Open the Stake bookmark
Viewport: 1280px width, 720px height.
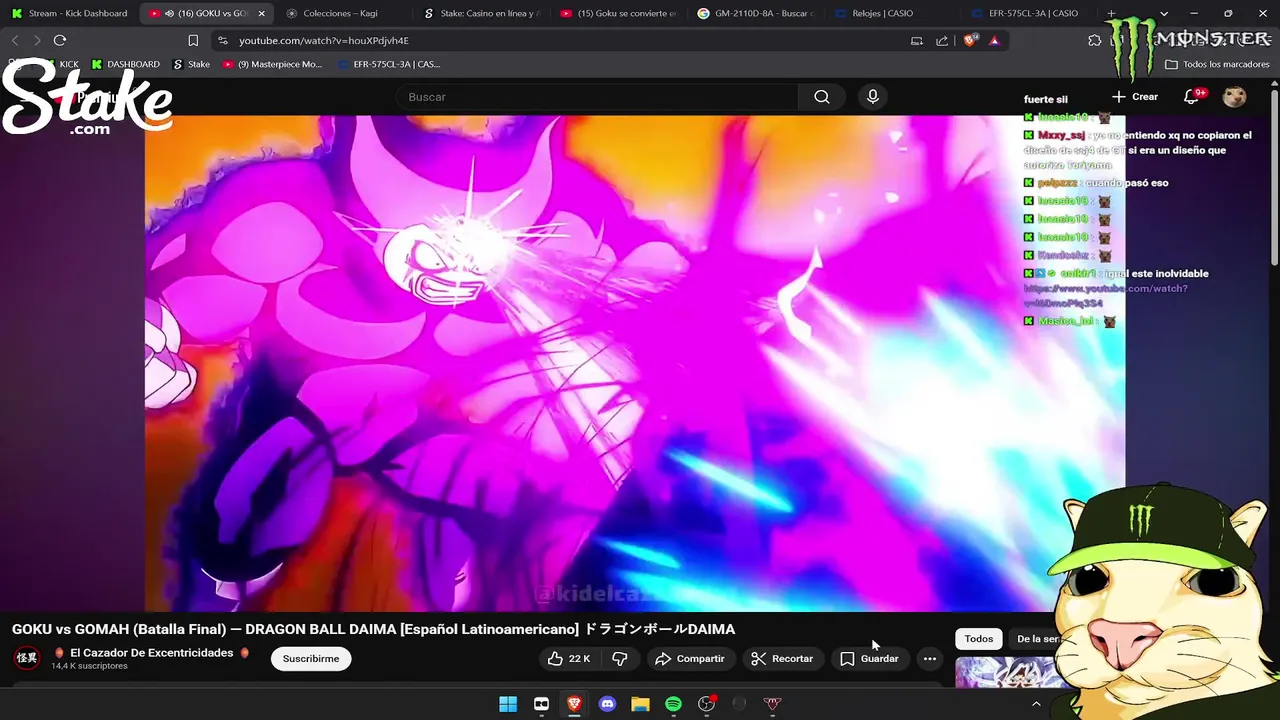pos(191,64)
